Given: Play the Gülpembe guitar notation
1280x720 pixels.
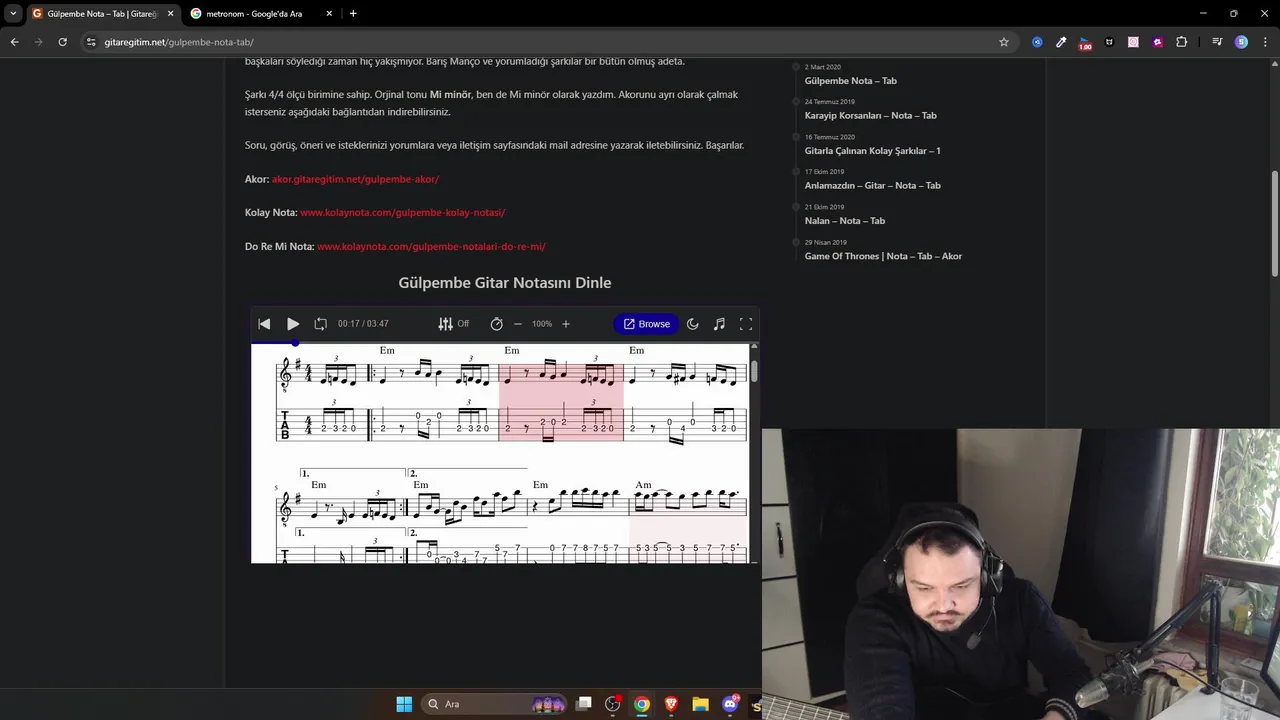Looking at the screenshot, I should (293, 324).
